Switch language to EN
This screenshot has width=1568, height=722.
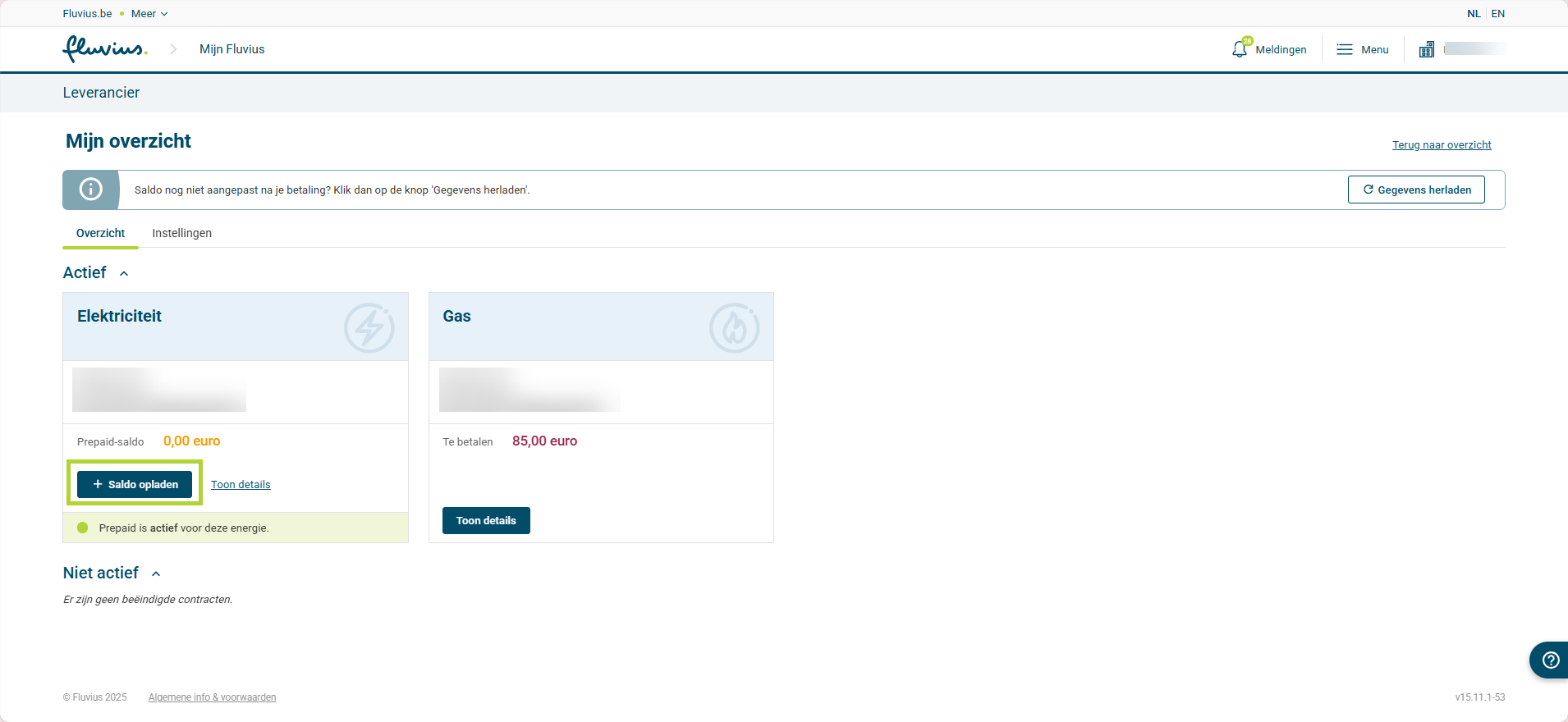1497,14
